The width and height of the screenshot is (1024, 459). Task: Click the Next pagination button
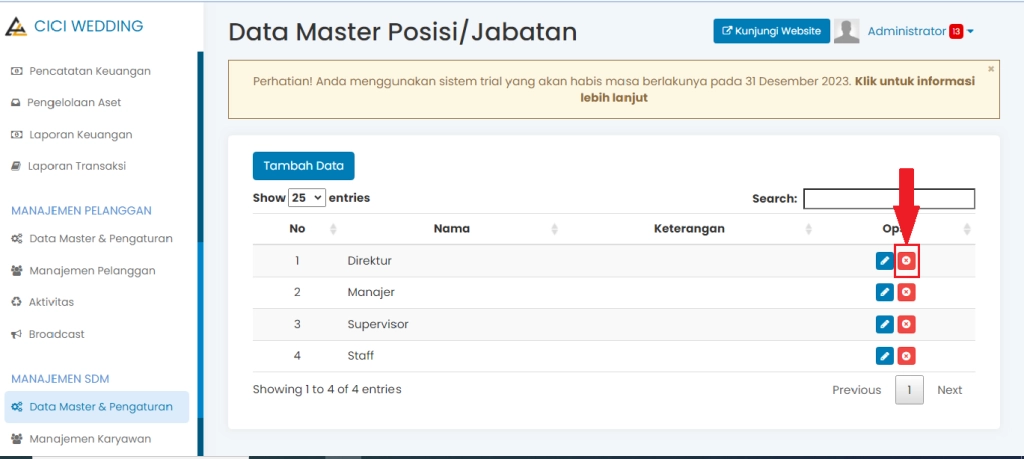[950, 390]
